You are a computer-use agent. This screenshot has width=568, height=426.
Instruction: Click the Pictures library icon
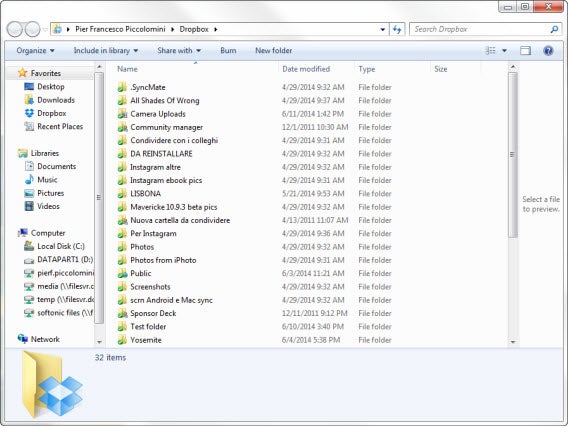(29, 193)
